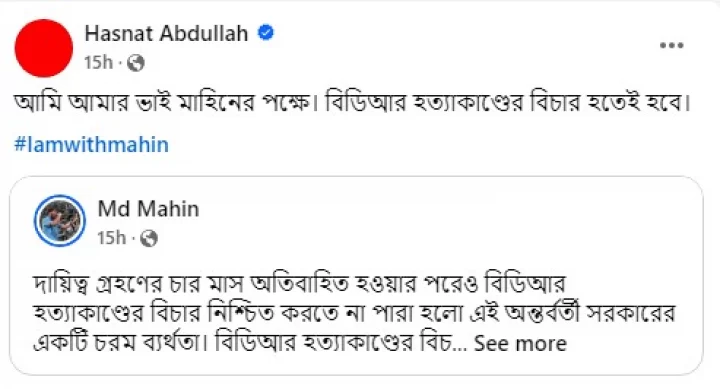Click truncated line 'একটি চরম ব্যর্থতা'
Image resolution: width=720 pixels, height=389 pixels.
pos(121,344)
